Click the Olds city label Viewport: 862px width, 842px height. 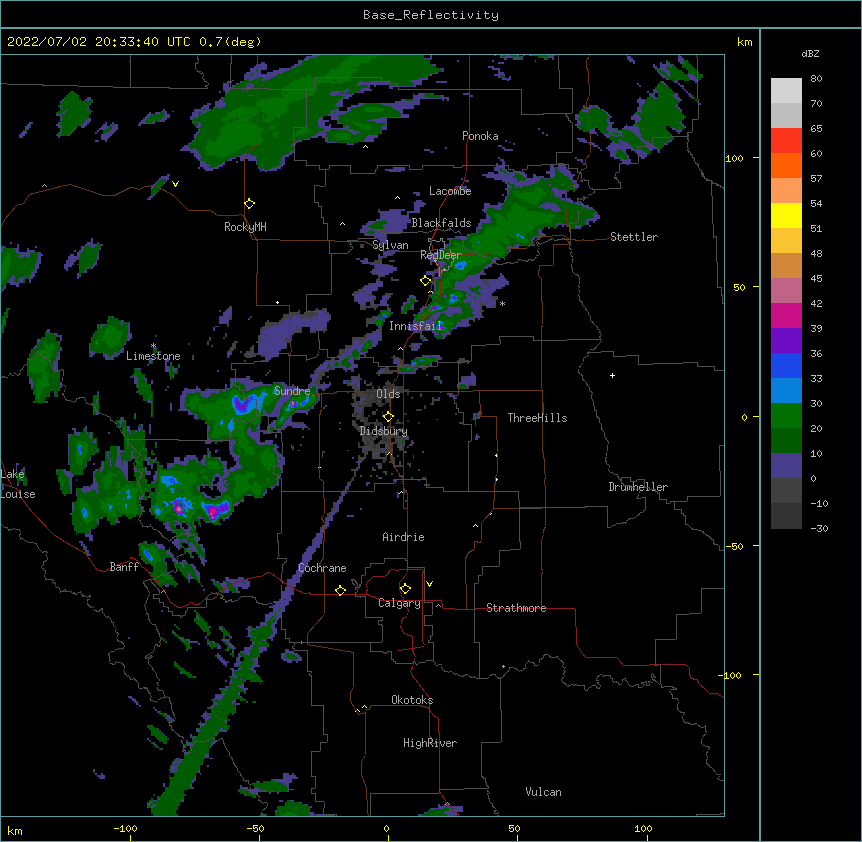[x=388, y=394]
